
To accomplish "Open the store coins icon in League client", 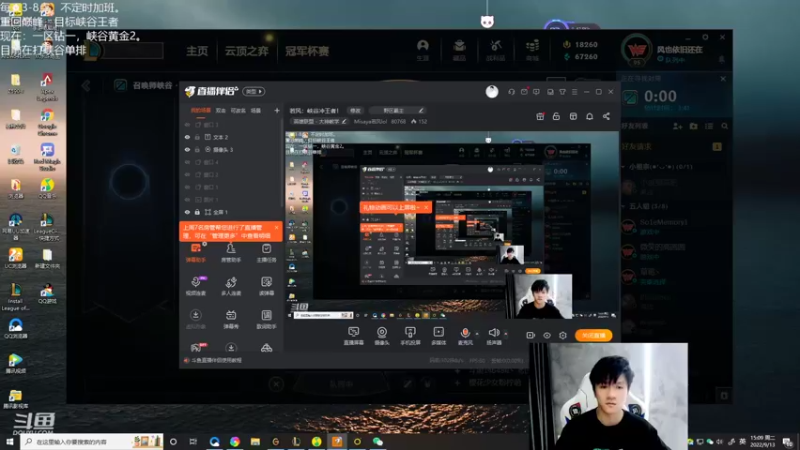I will 532,49.
